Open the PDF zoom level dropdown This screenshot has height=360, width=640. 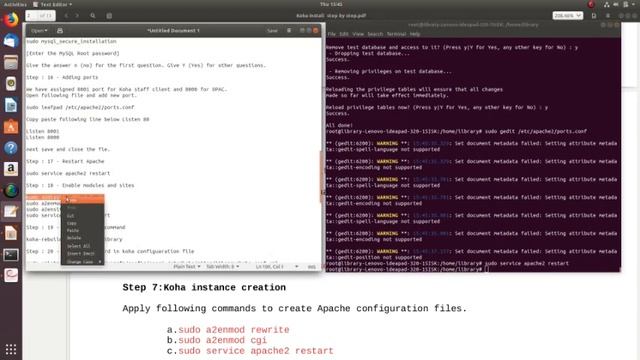[x=567, y=16]
